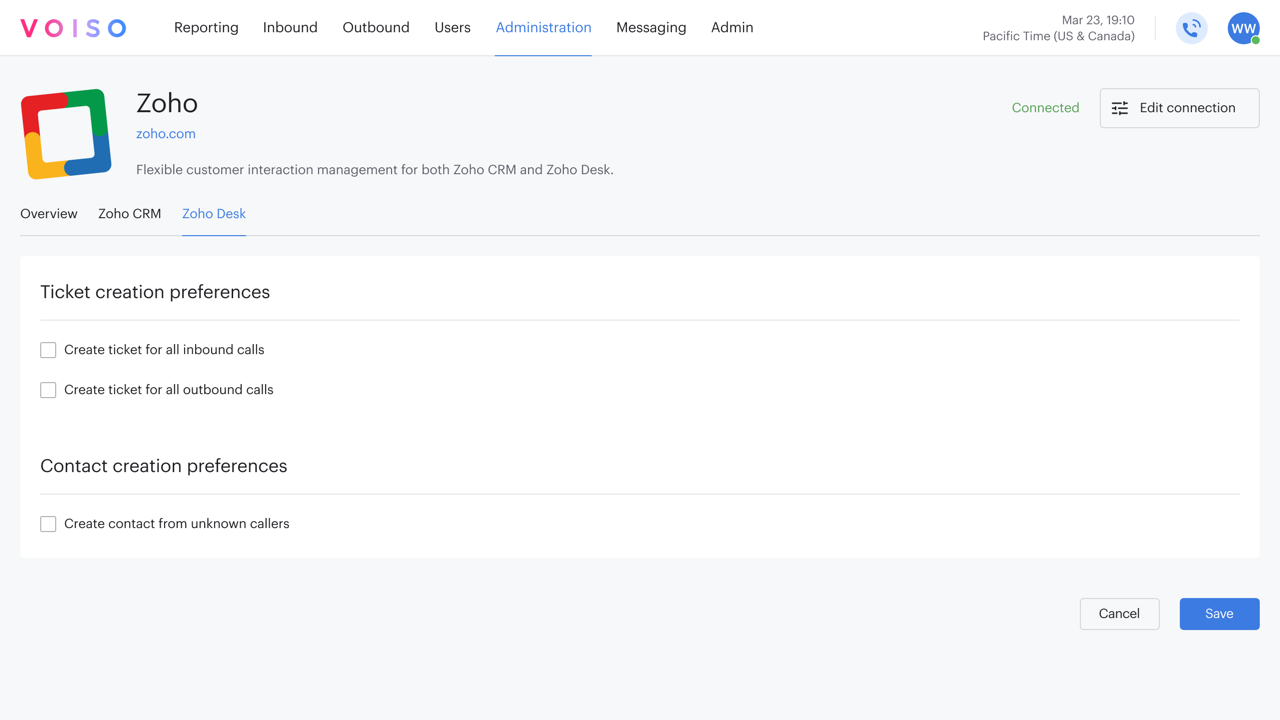Click the Edit connection button
This screenshot has height=720, width=1280.
(x=1179, y=108)
